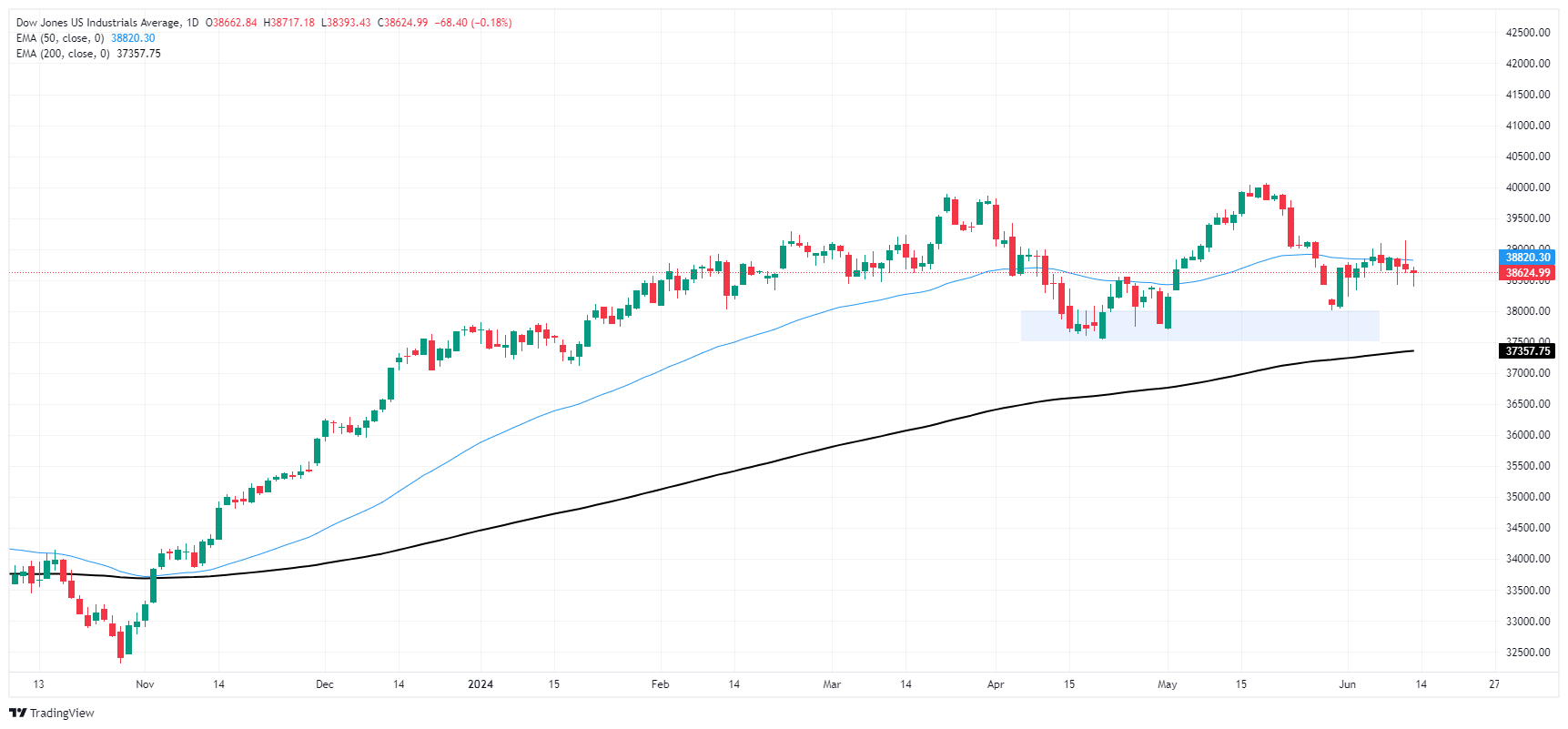The width and height of the screenshot is (1568, 729).
Task: Click the red 38624.99 current price label
Action: coord(1526,273)
